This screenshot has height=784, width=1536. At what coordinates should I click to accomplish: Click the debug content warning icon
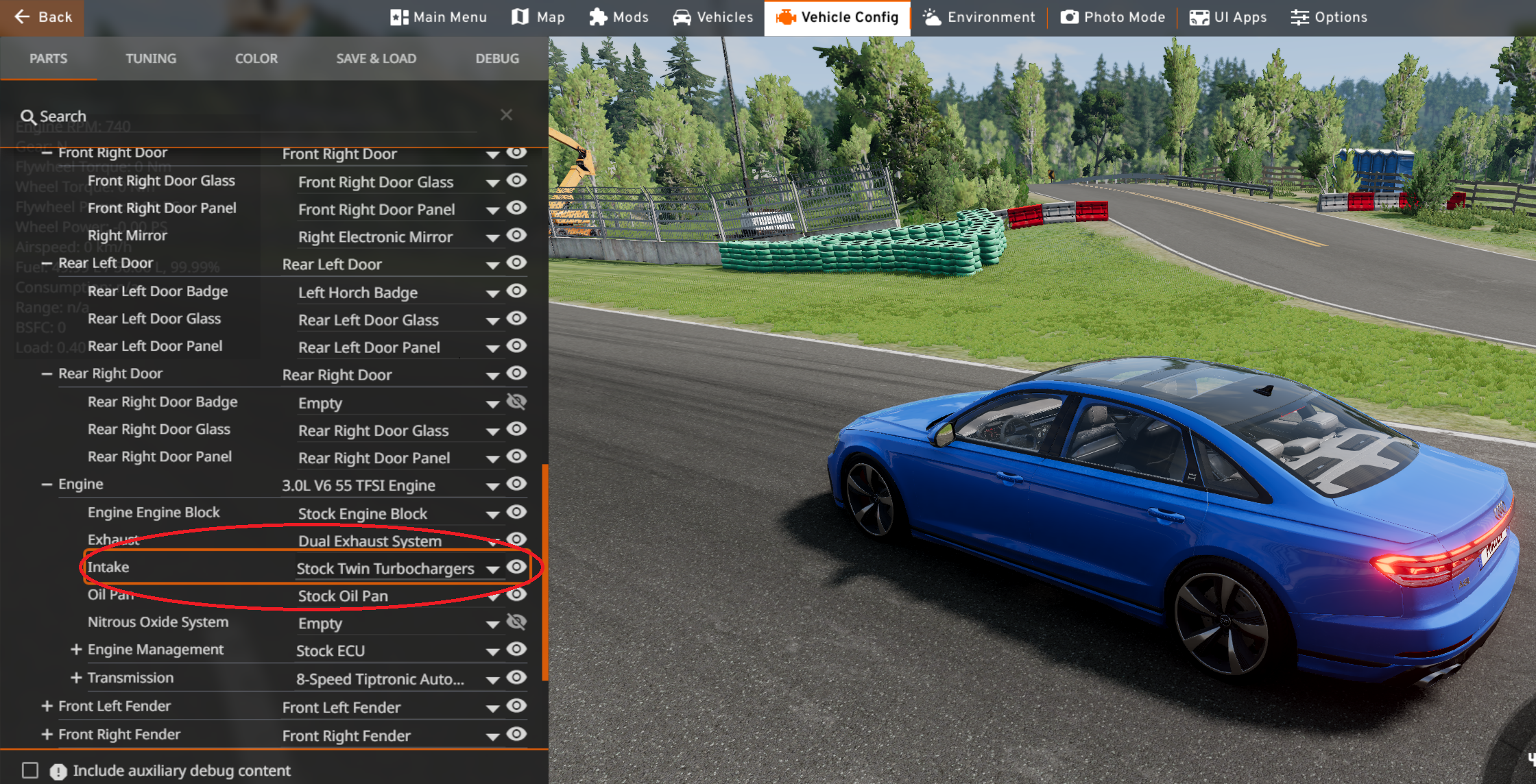tap(58, 772)
